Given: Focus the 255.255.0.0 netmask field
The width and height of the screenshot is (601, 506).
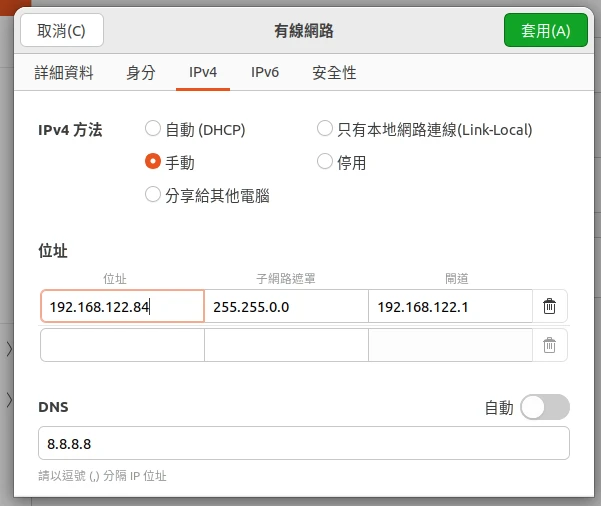Looking at the screenshot, I should [x=286, y=307].
